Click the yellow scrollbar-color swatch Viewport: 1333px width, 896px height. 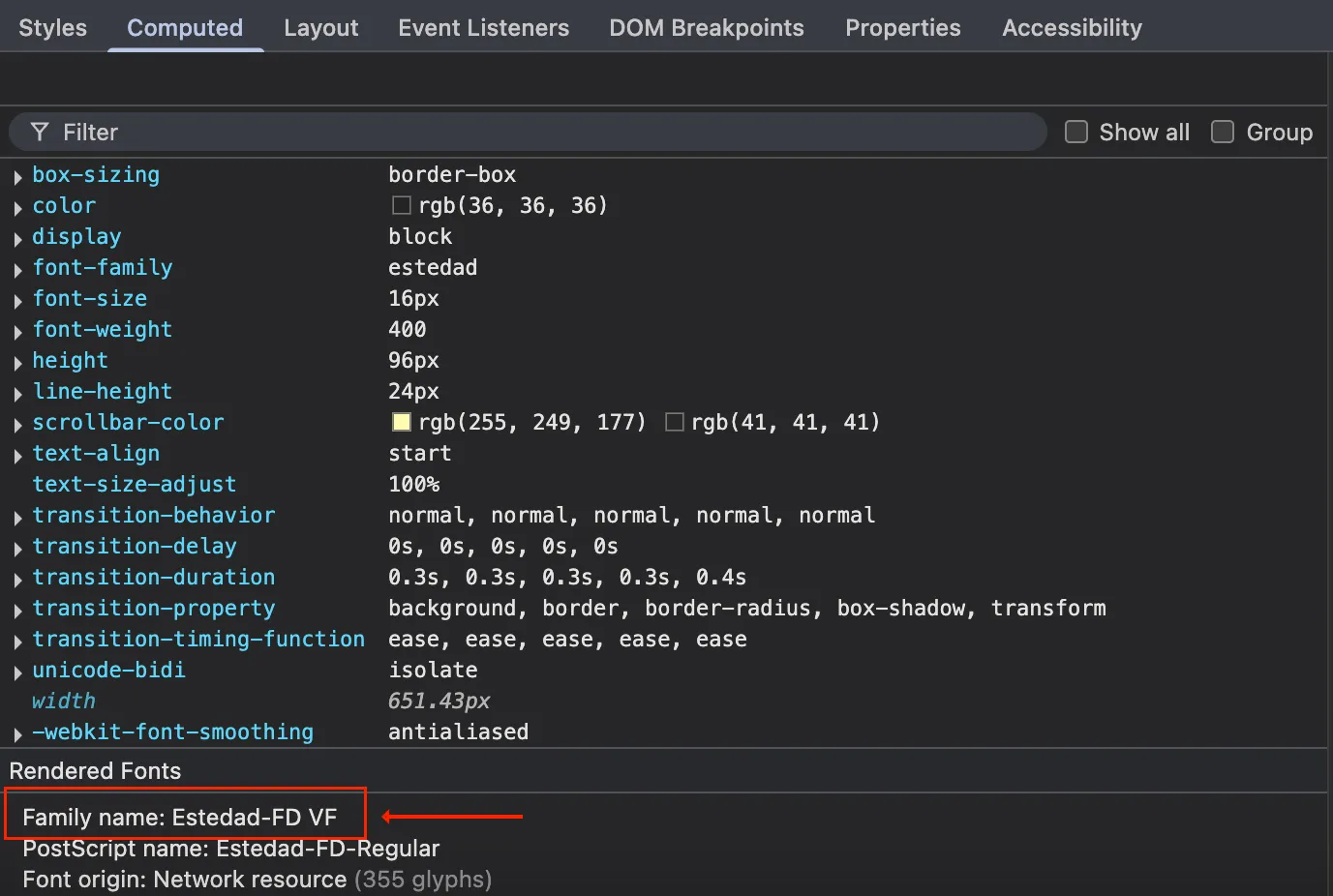click(401, 422)
